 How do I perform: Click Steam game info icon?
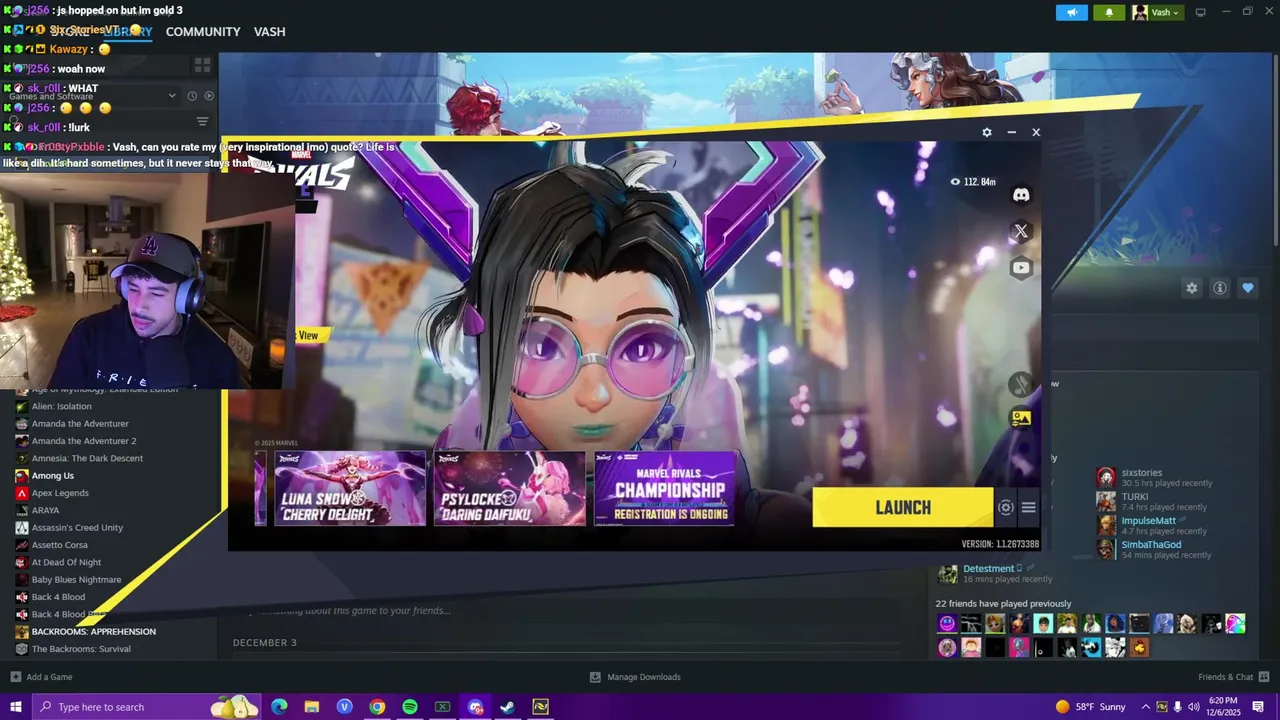pos(1220,288)
